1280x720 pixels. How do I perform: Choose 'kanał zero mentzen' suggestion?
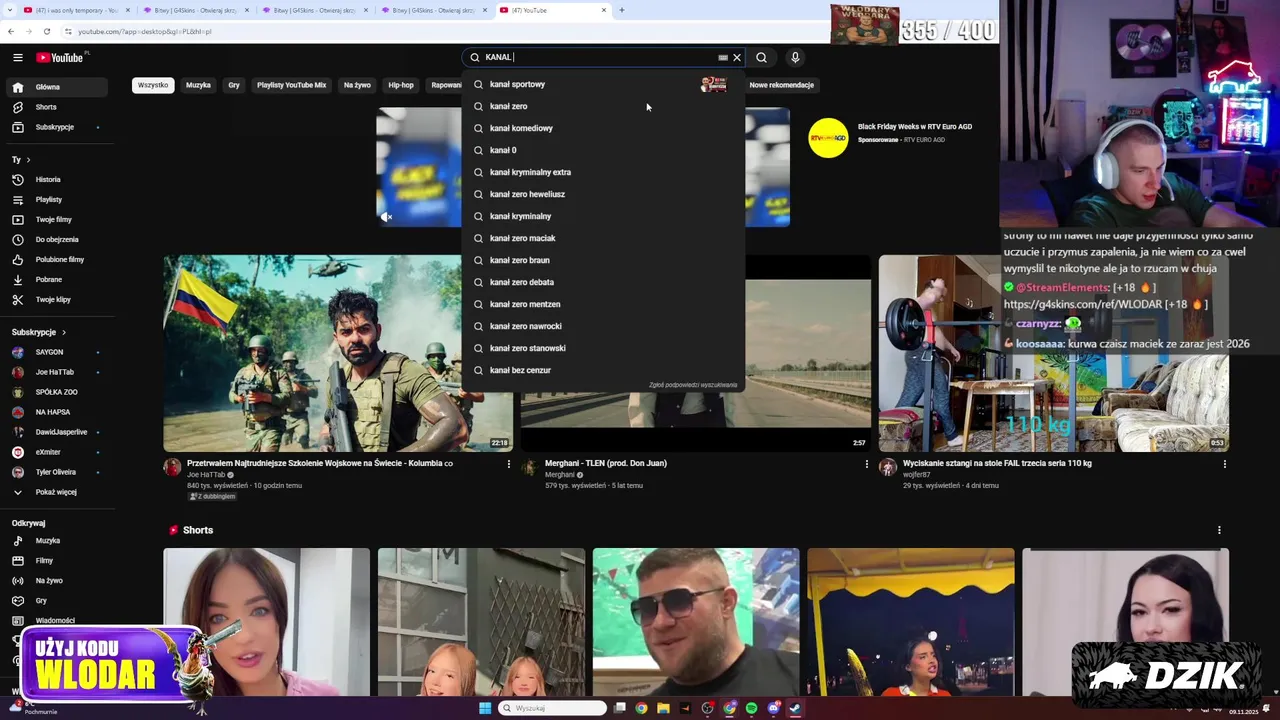coord(603,304)
